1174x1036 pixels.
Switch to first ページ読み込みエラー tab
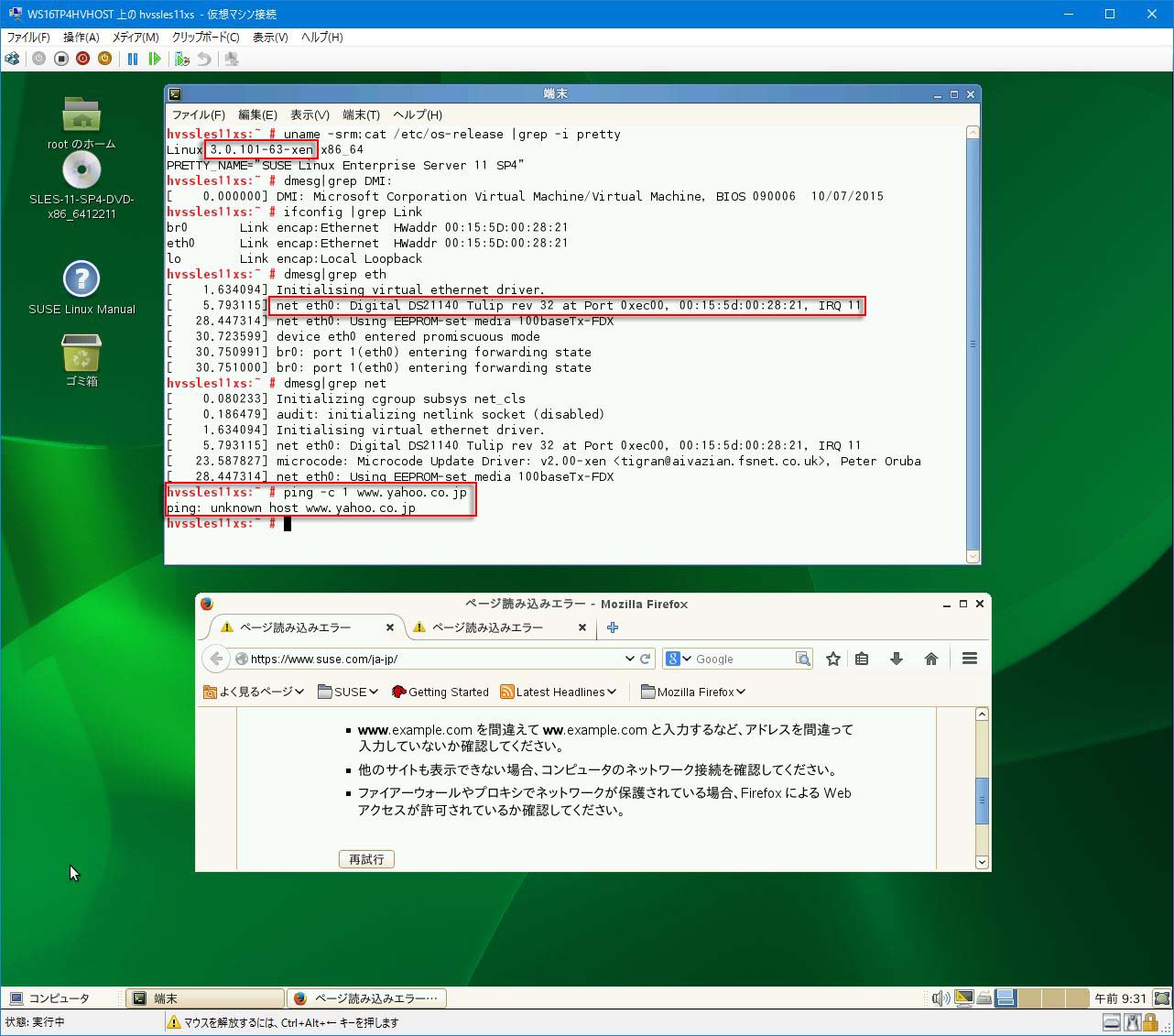click(x=296, y=627)
